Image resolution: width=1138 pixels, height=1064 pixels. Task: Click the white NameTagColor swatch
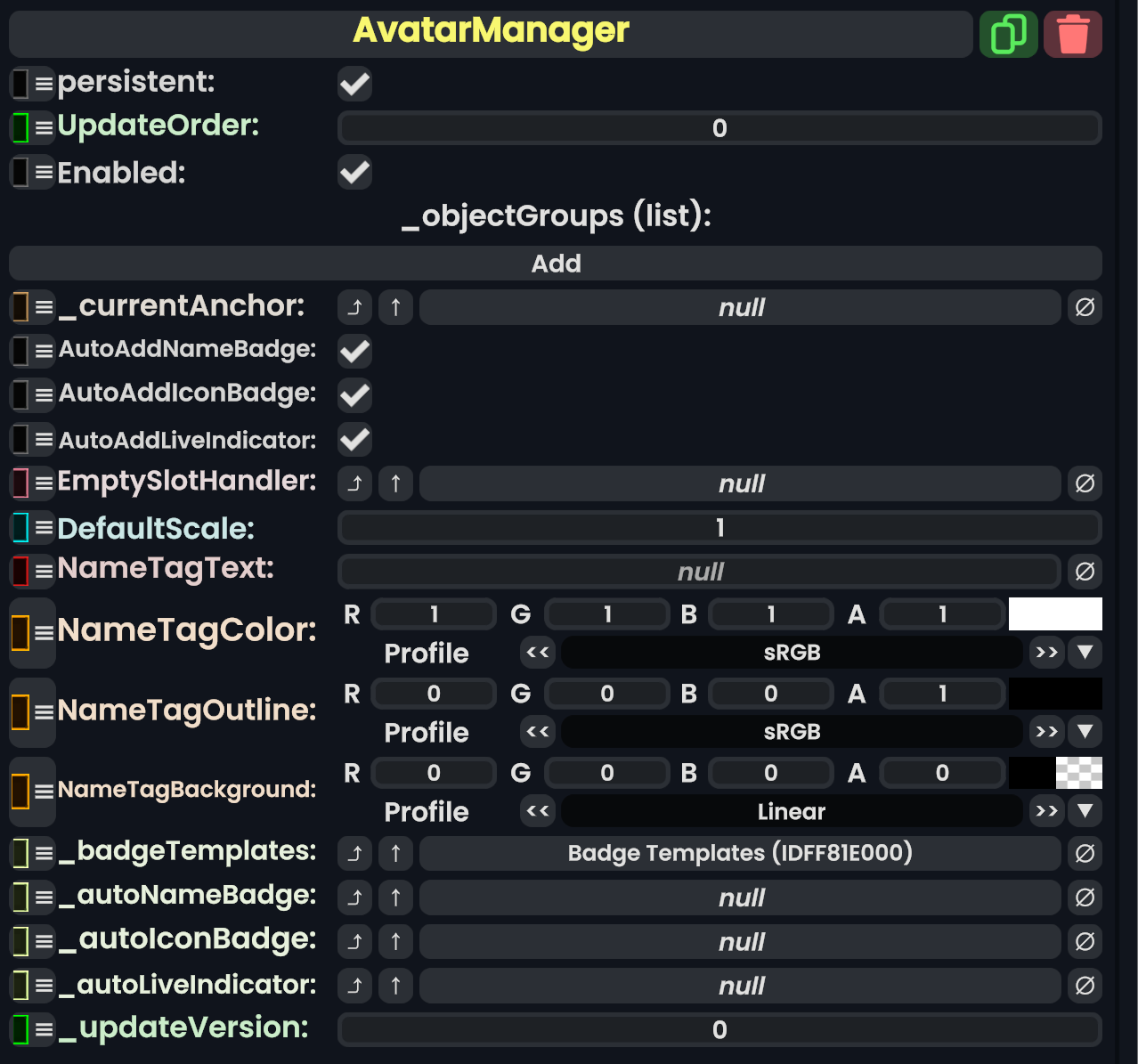point(1055,614)
